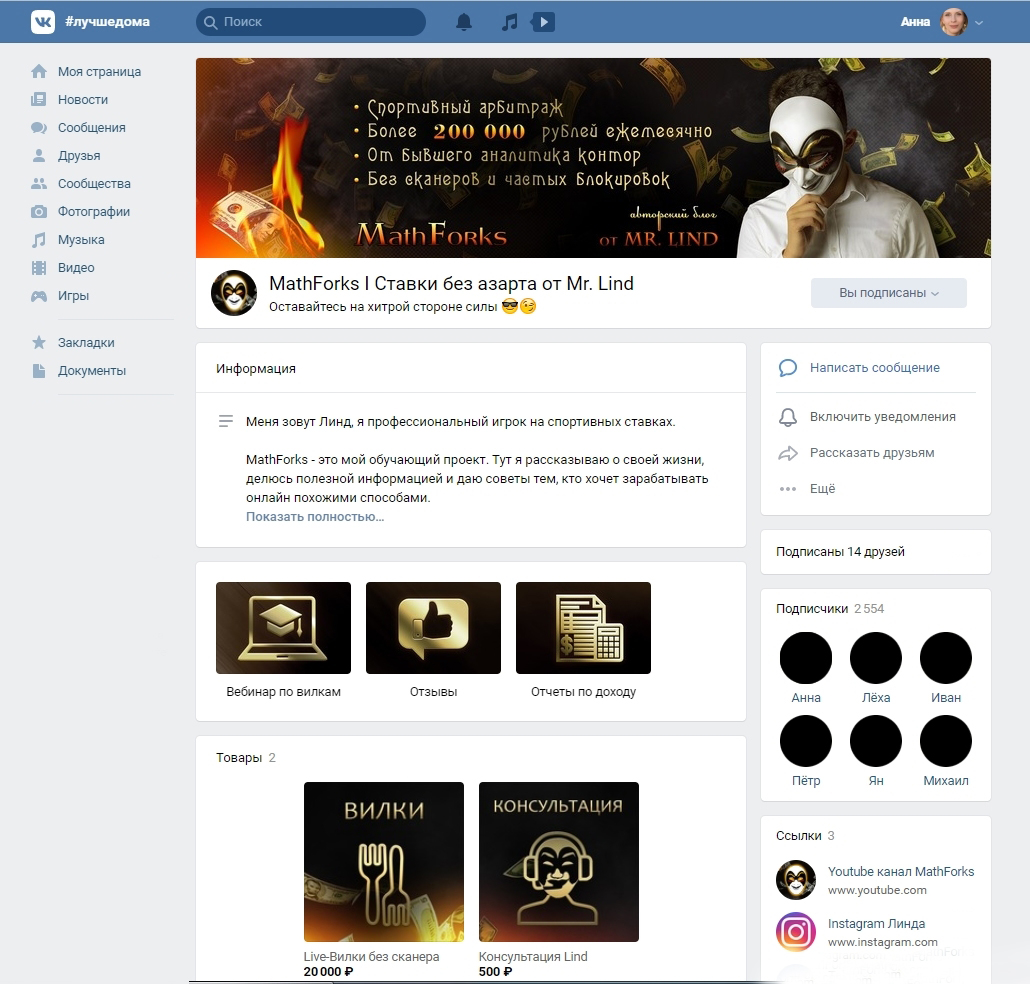This screenshot has width=1030, height=984.
Task: Click the Поиск search field
Action: [311, 22]
